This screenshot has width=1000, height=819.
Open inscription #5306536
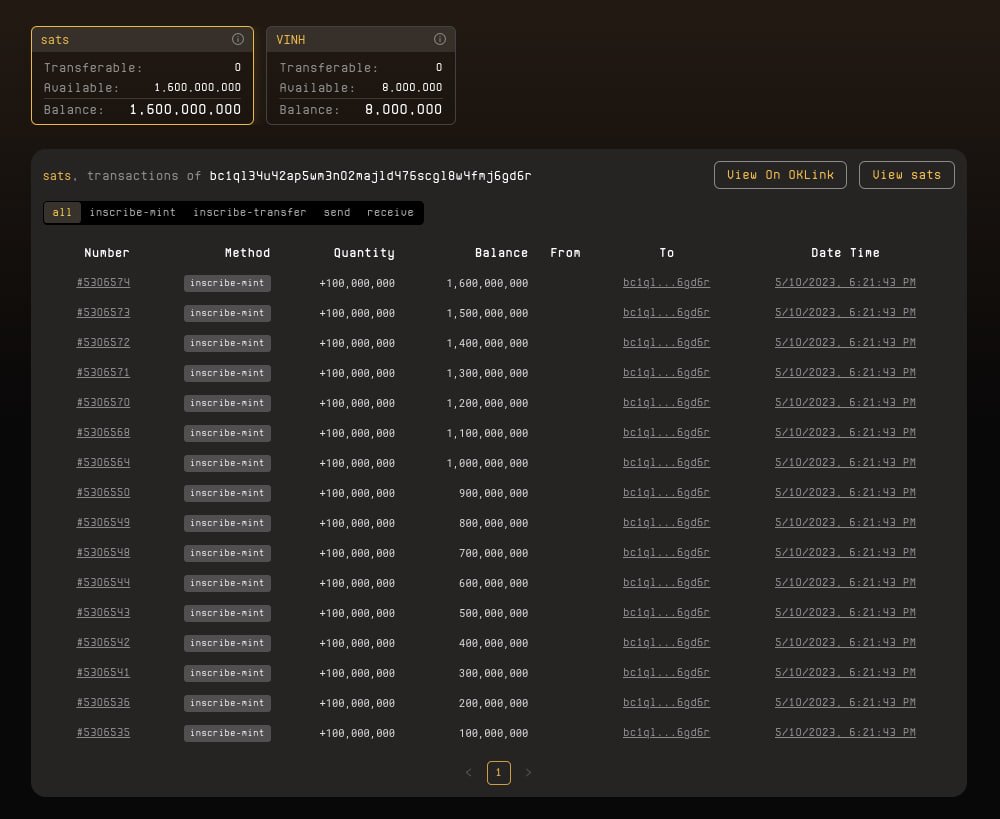coord(103,702)
